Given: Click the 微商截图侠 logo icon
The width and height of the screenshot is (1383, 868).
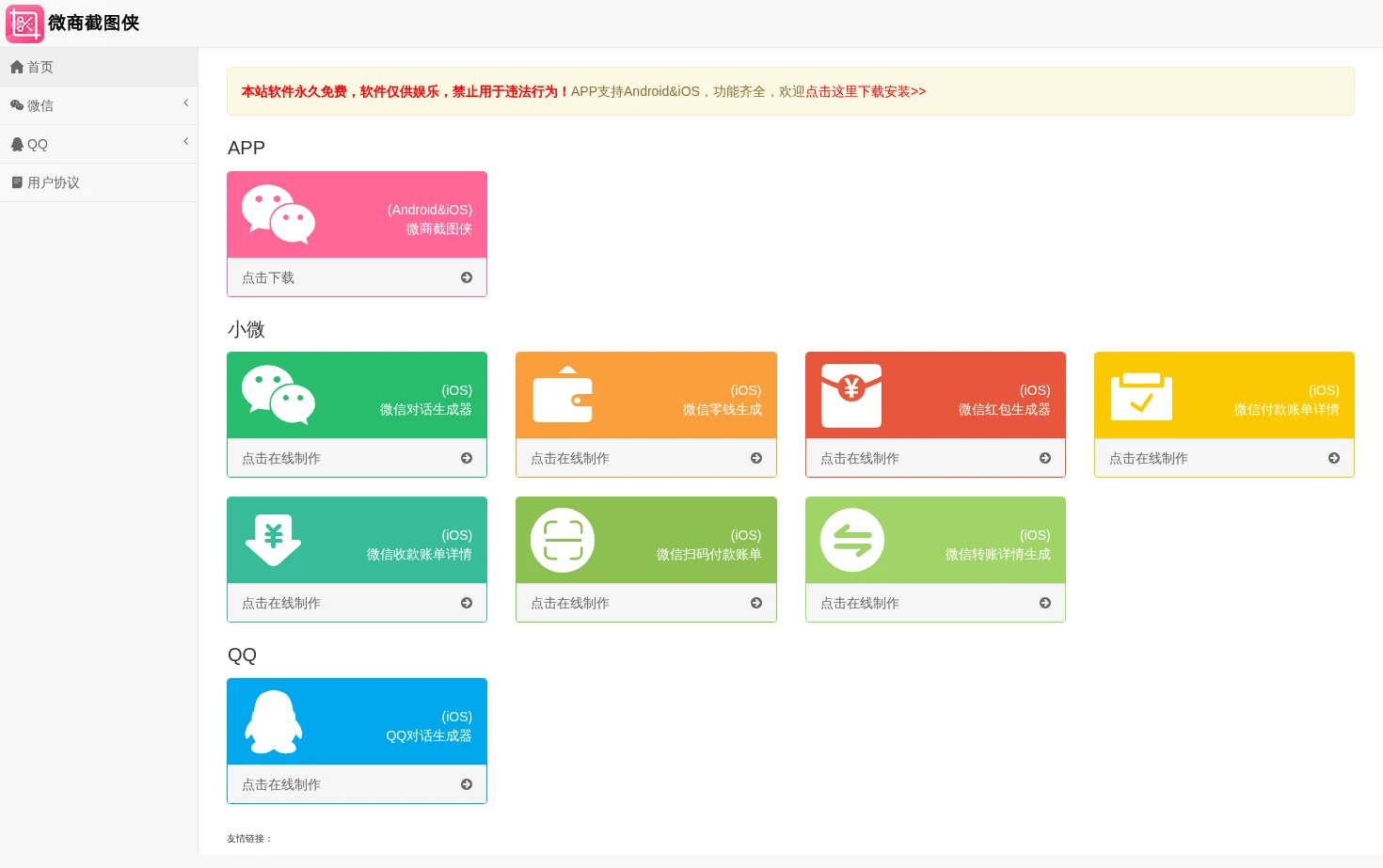Looking at the screenshot, I should [x=24, y=24].
